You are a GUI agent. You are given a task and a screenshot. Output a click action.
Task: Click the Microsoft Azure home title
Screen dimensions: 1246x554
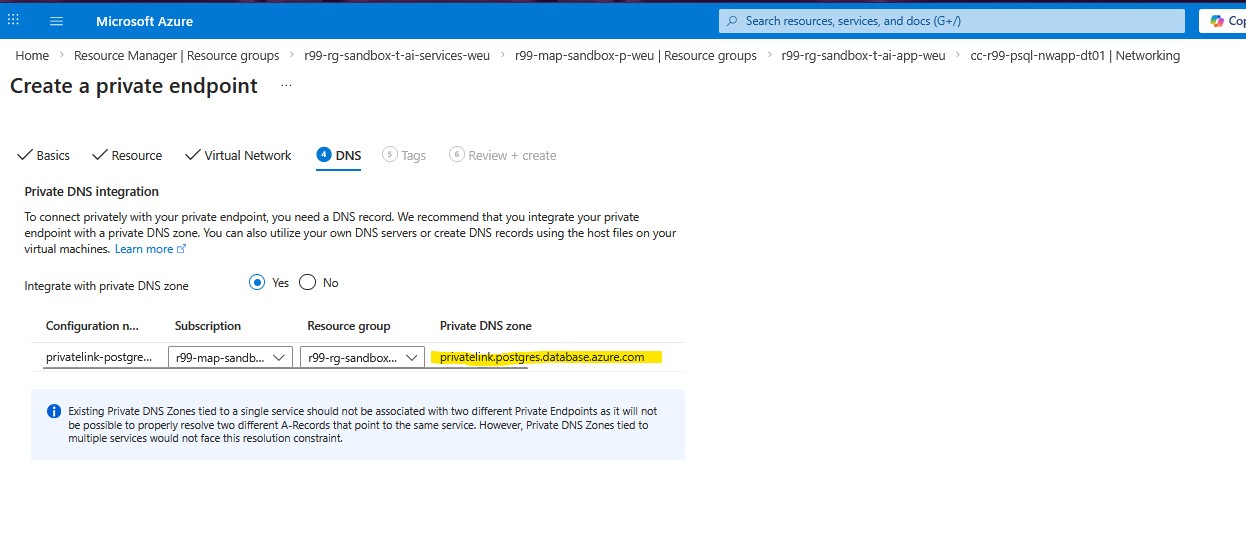[x=145, y=21]
